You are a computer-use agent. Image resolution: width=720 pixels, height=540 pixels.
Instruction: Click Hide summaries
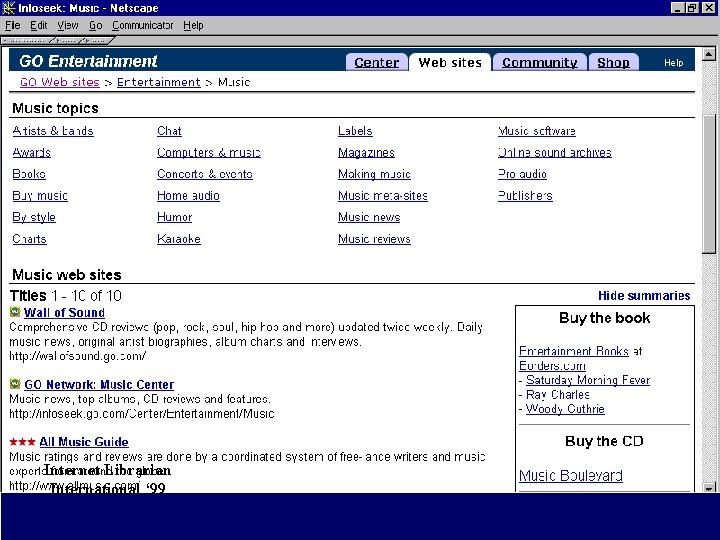(644, 296)
